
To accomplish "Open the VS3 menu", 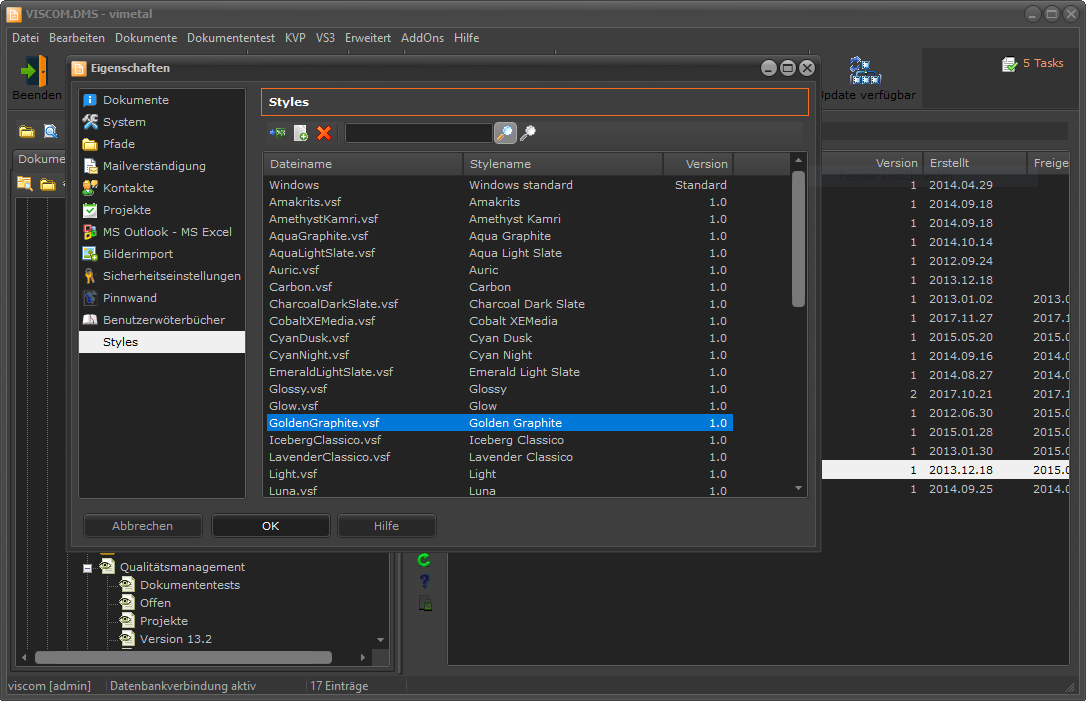I will (326, 38).
